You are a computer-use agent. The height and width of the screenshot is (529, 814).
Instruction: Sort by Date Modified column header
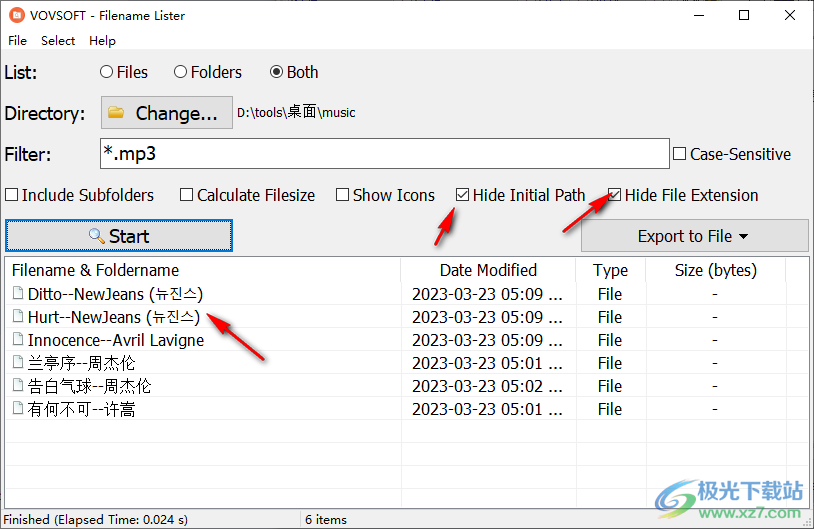(x=488, y=270)
